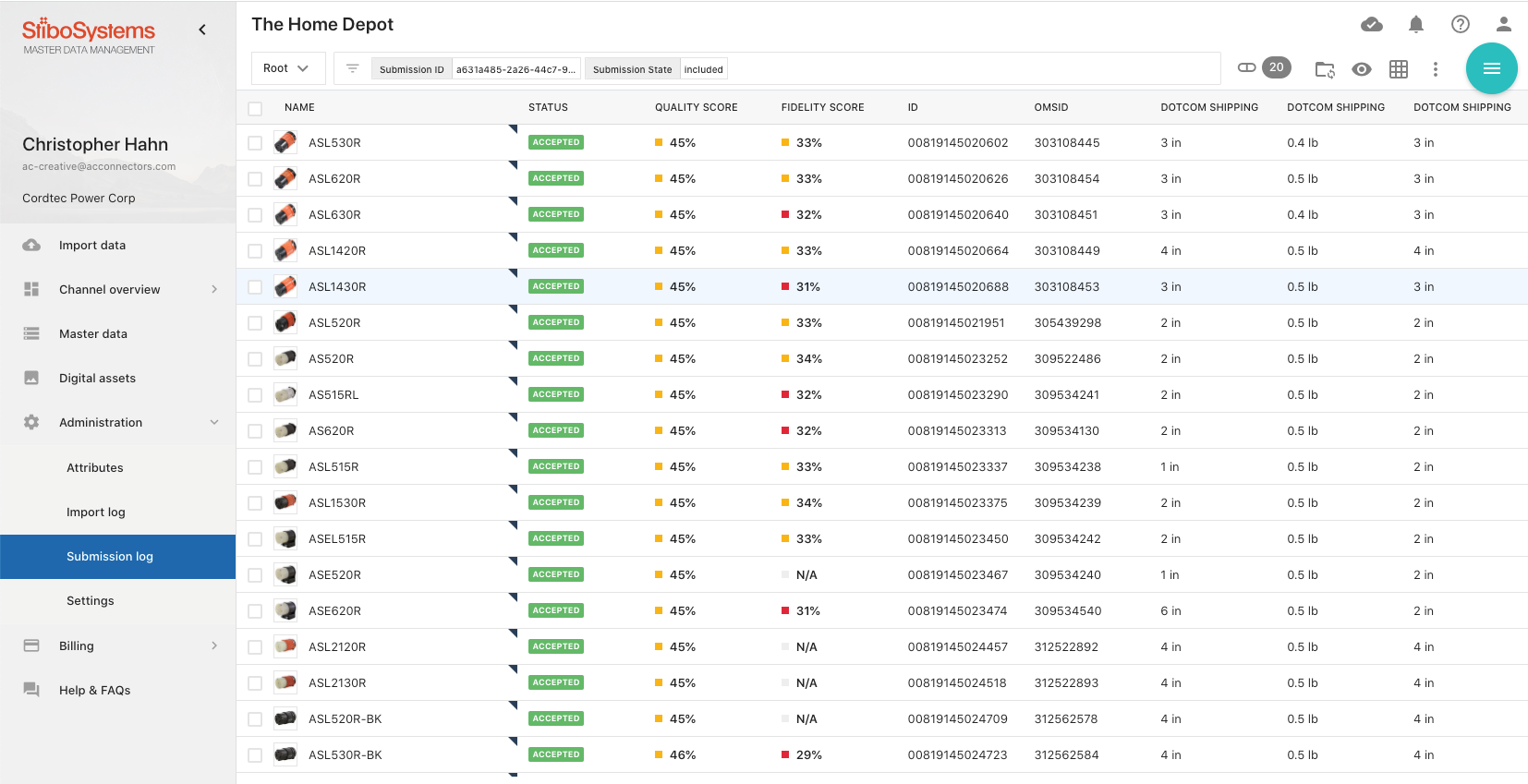Expand corner triangle of ASL620R row
Viewport: 1528px width, 784px height.
pyautogui.click(x=513, y=165)
